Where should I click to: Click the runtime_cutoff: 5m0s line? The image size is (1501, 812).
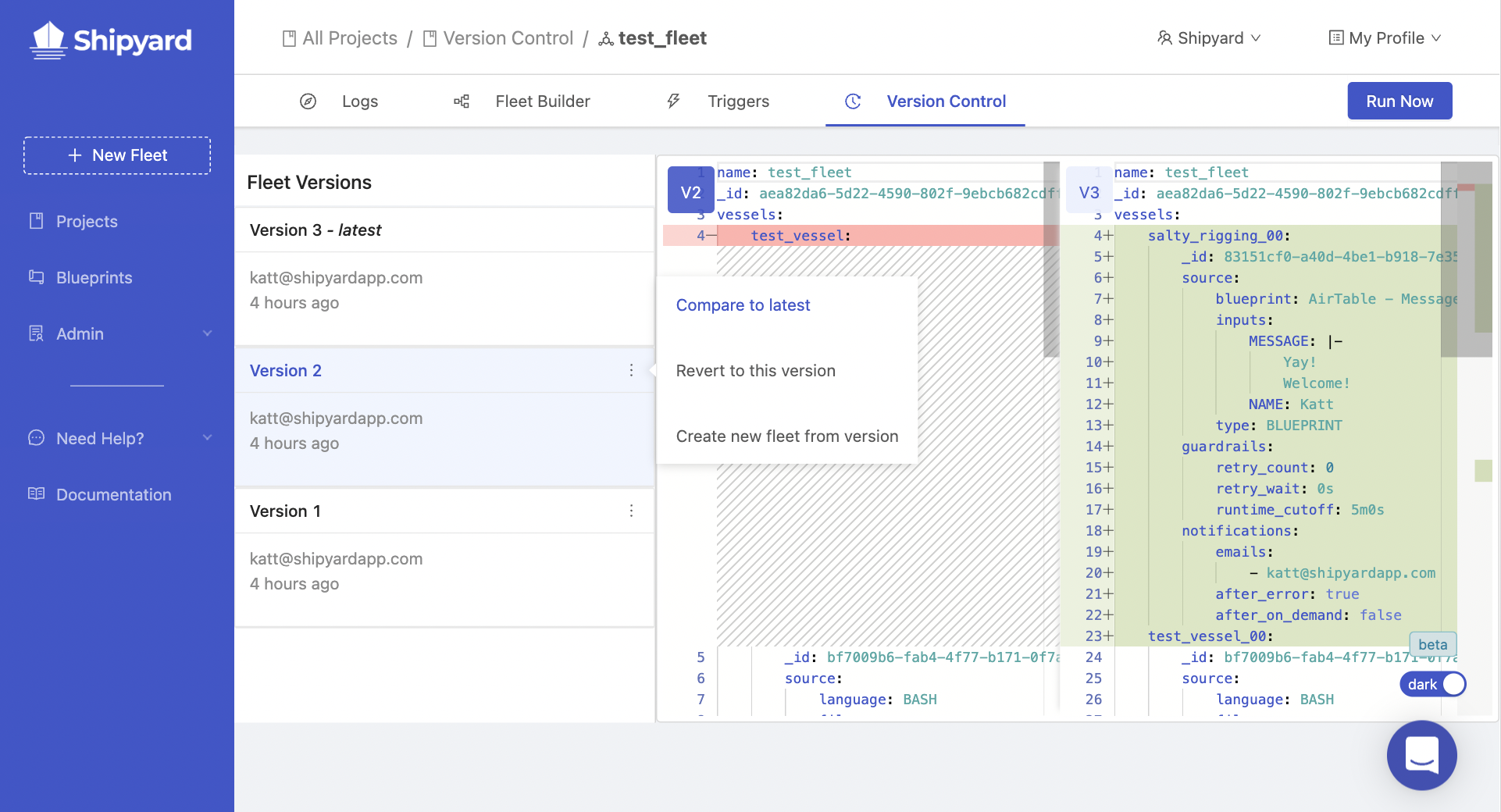pyautogui.click(x=1259, y=509)
